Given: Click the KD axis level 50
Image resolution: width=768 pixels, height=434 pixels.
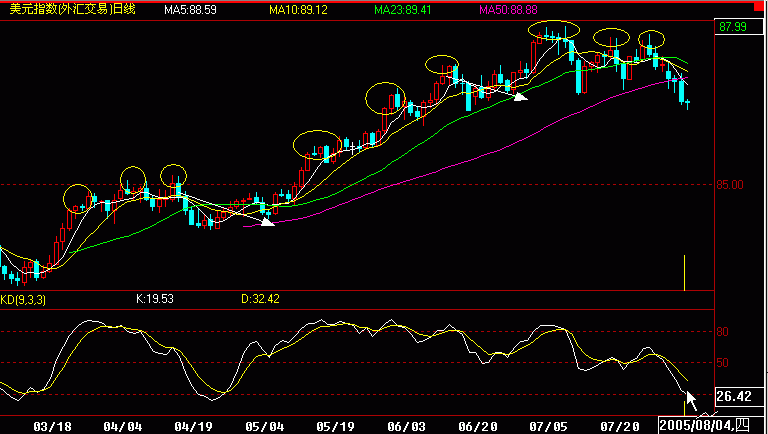Looking at the screenshot, I should coord(722,363).
